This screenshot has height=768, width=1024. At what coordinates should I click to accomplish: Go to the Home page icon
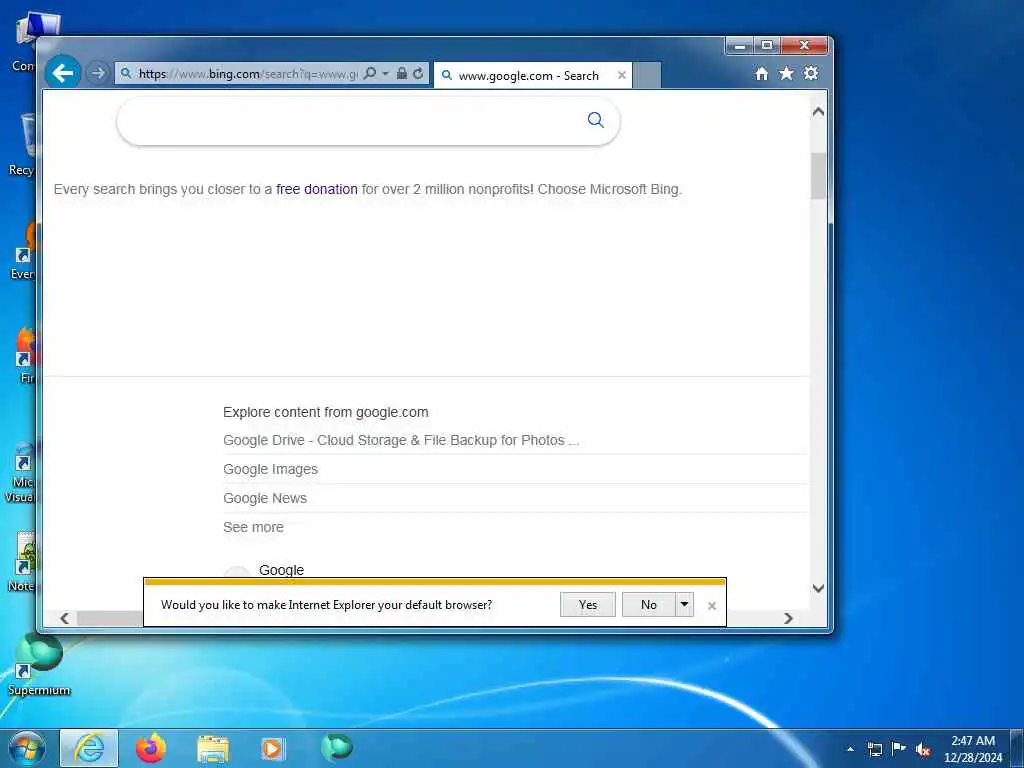(761, 74)
